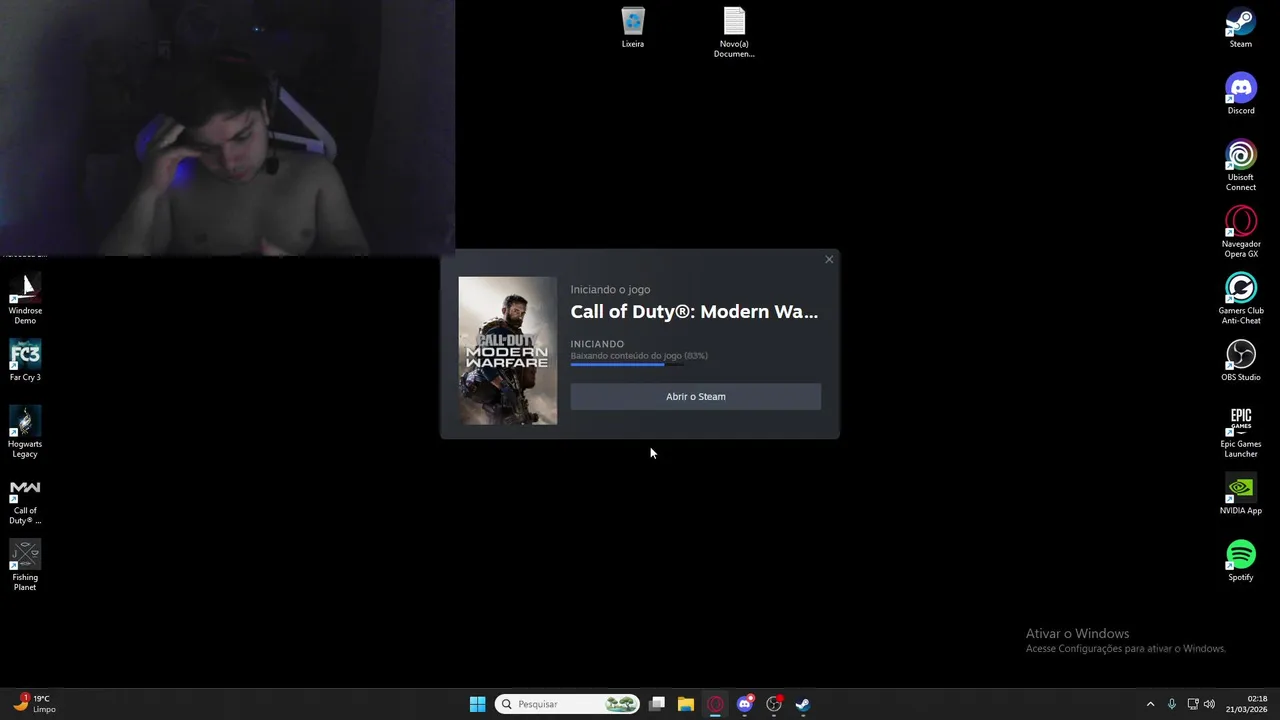Click the microphone tray icon
The height and width of the screenshot is (720, 1280).
(x=1172, y=704)
